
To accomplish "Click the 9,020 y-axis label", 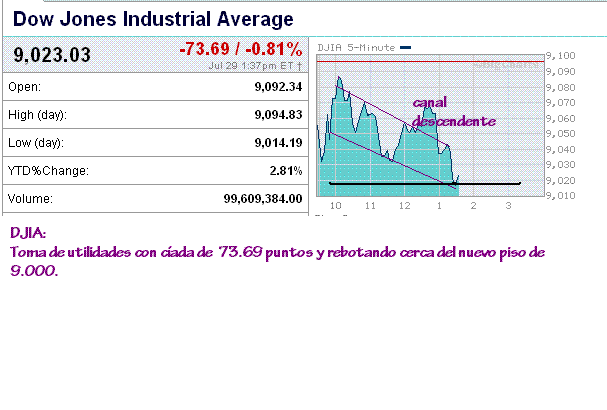I will pyautogui.click(x=561, y=180).
